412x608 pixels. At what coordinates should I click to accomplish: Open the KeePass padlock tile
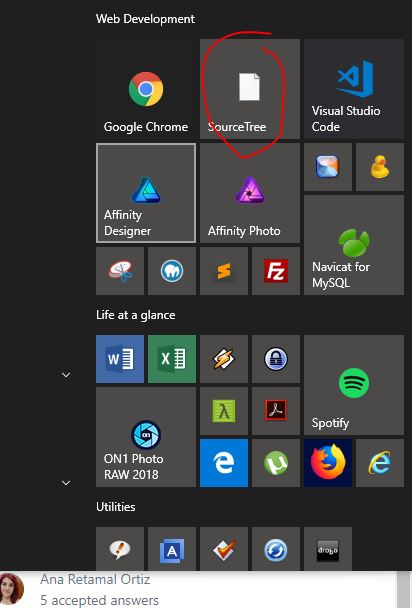[276, 359]
